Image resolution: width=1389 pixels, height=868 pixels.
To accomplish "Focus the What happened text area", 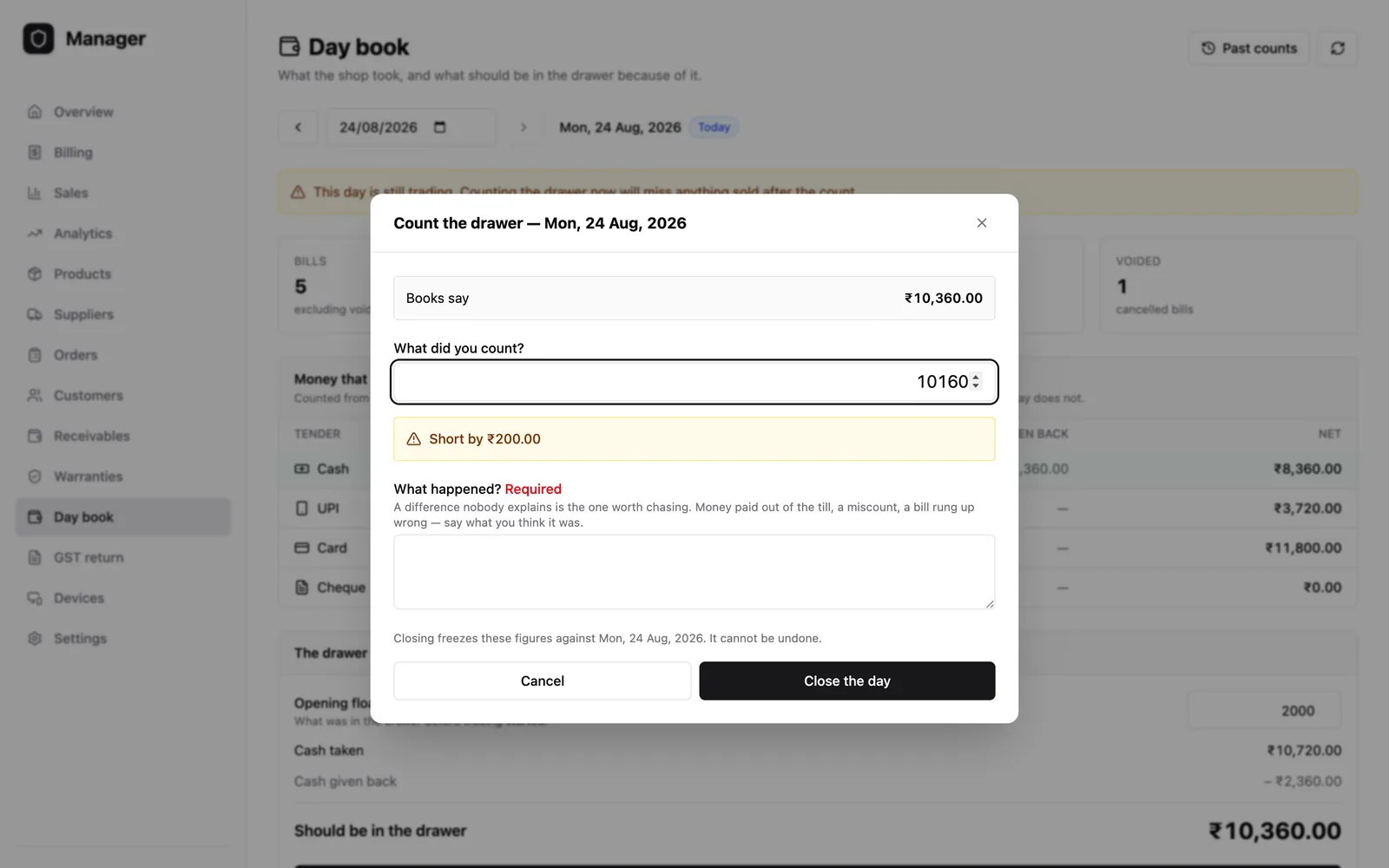I will (694, 572).
